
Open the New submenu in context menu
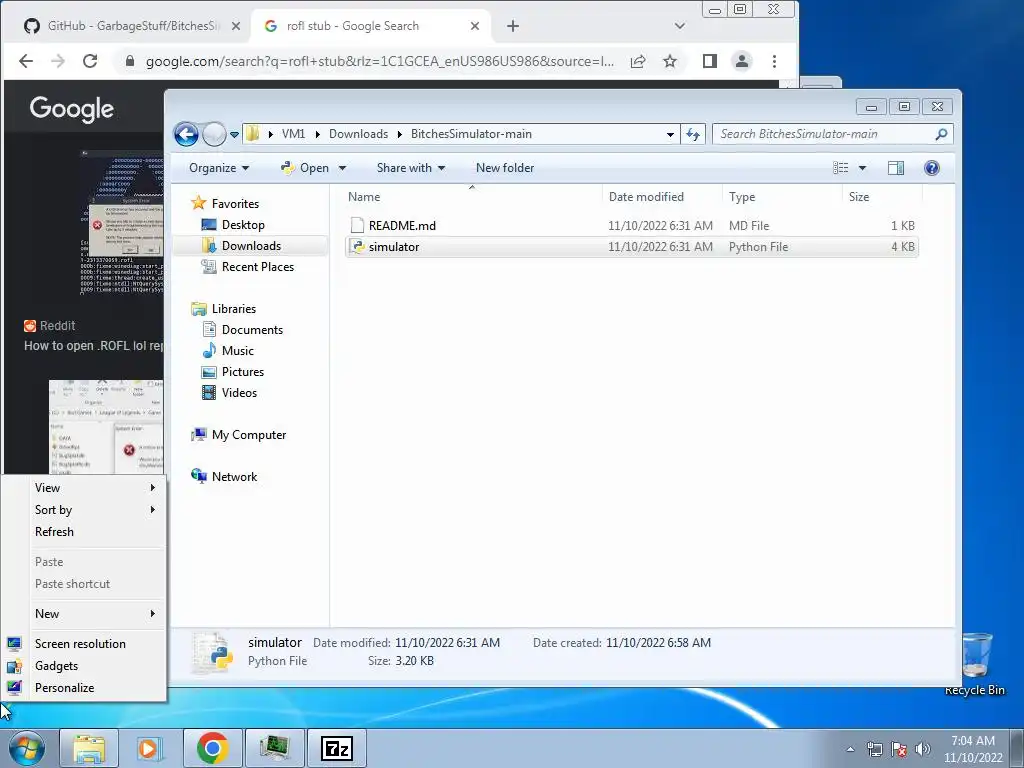pos(84,614)
